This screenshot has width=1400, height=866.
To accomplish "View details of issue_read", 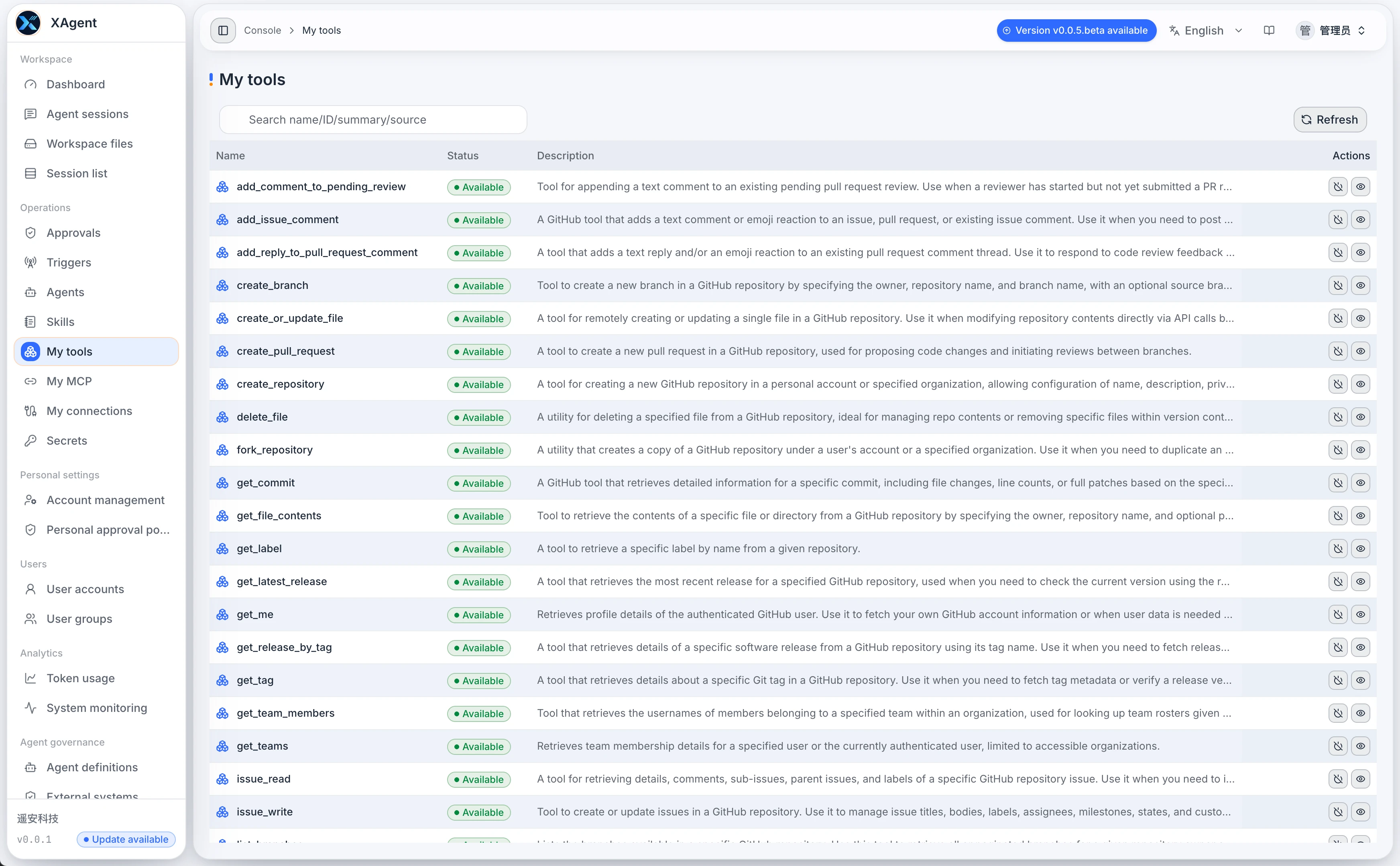I will coord(1361,779).
